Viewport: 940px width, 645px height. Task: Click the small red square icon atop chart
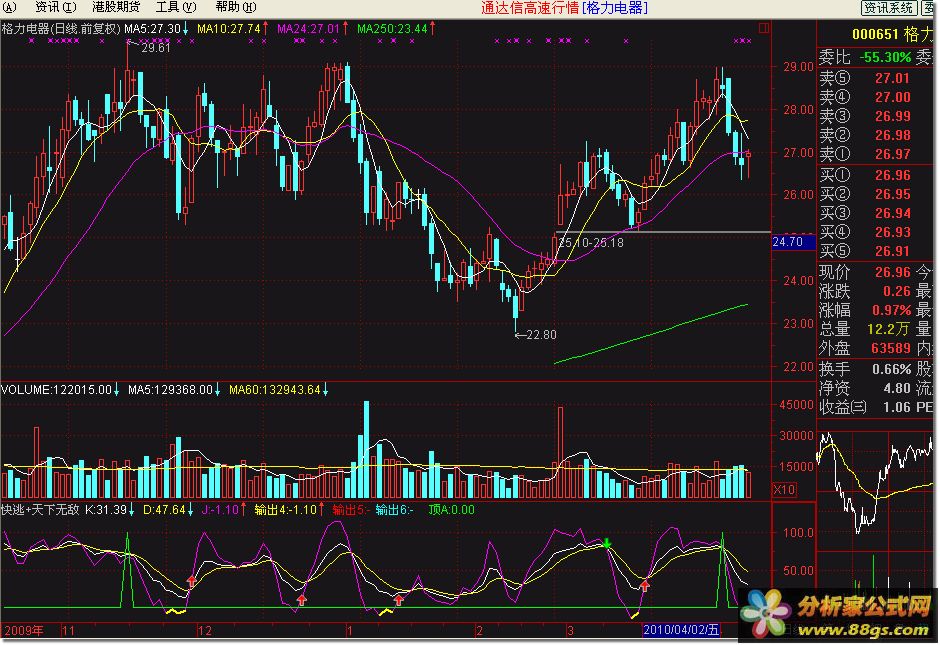point(763,28)
